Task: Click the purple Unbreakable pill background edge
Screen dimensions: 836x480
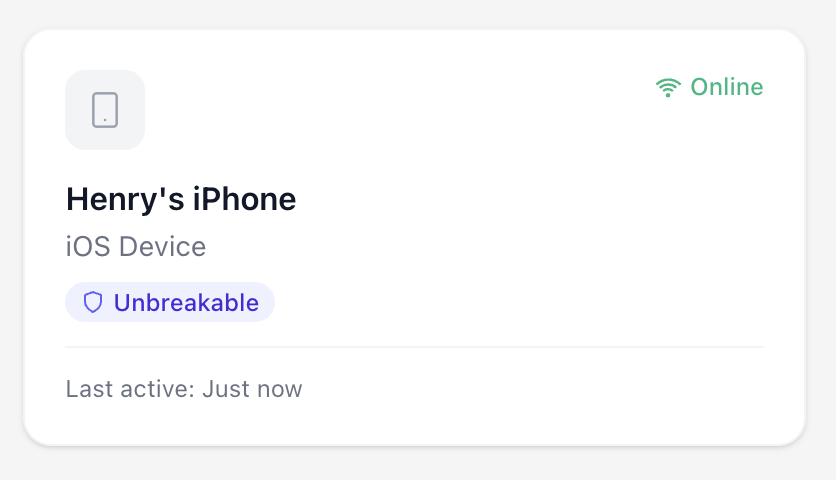Action: tap(268, 302)
